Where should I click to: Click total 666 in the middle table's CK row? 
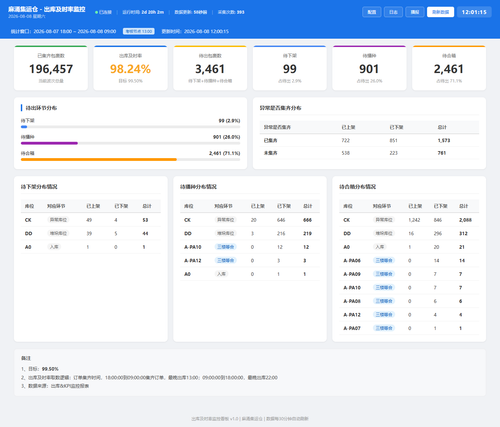[307, 220]
